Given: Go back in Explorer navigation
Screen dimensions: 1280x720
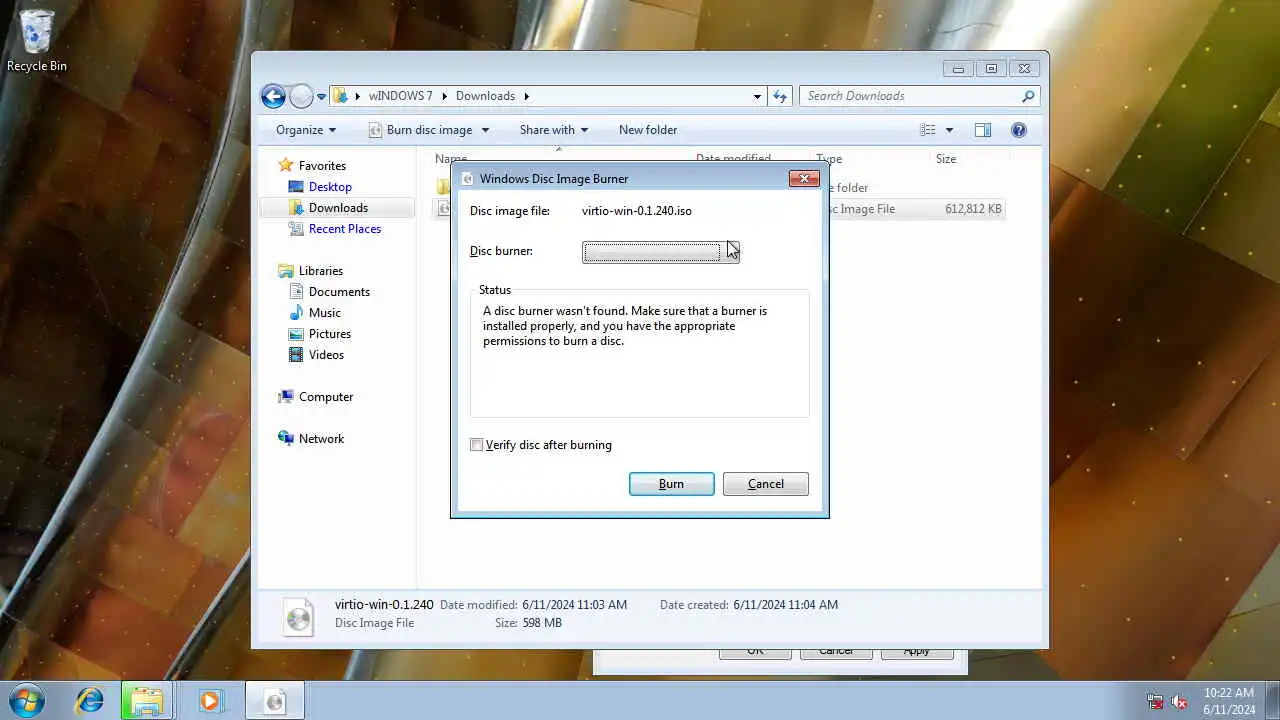Looking at the screenshot, I should click(273, 96).
